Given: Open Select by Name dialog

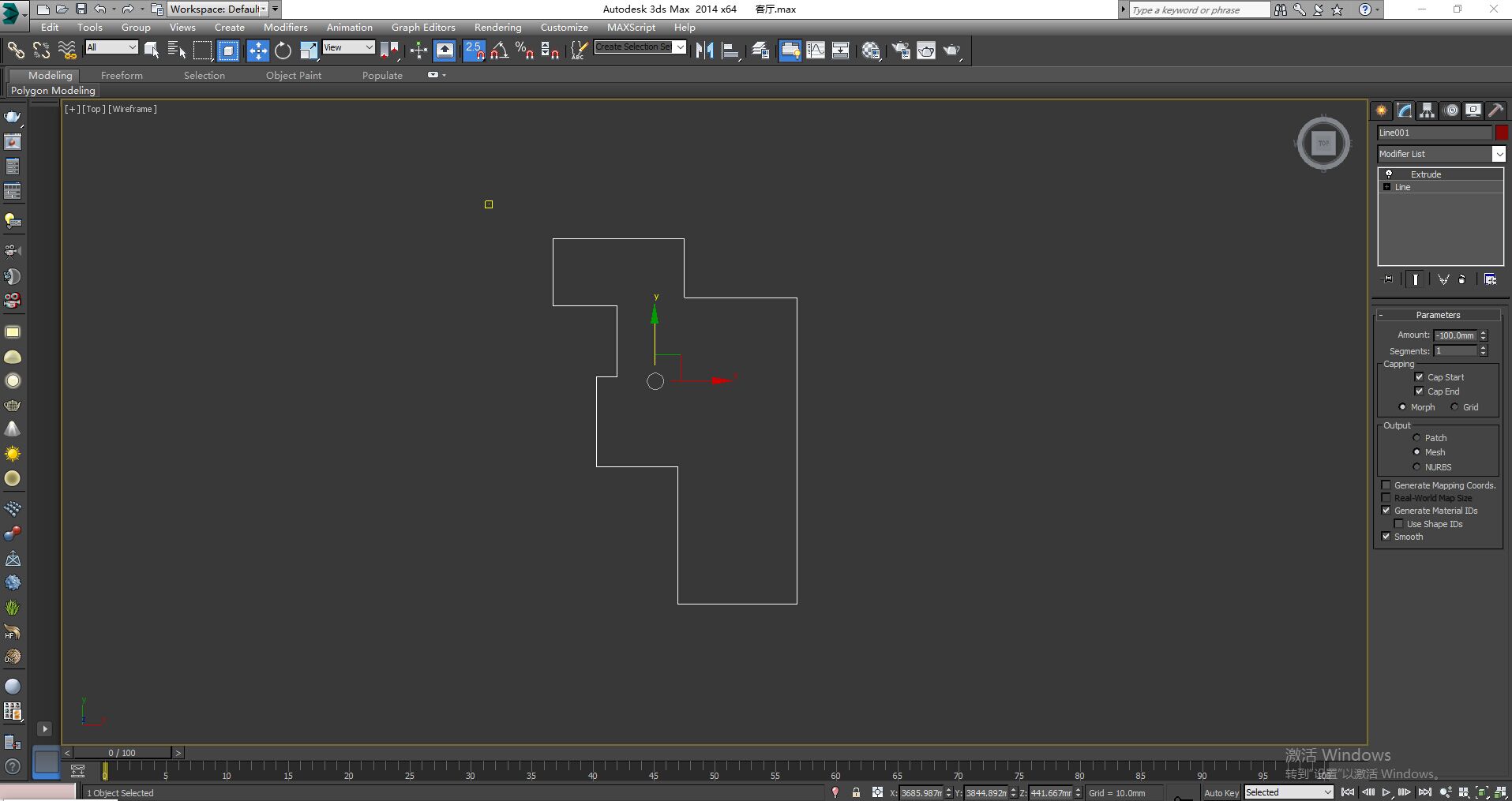Looking at the screenshot, I should click(x=177, y=51).
